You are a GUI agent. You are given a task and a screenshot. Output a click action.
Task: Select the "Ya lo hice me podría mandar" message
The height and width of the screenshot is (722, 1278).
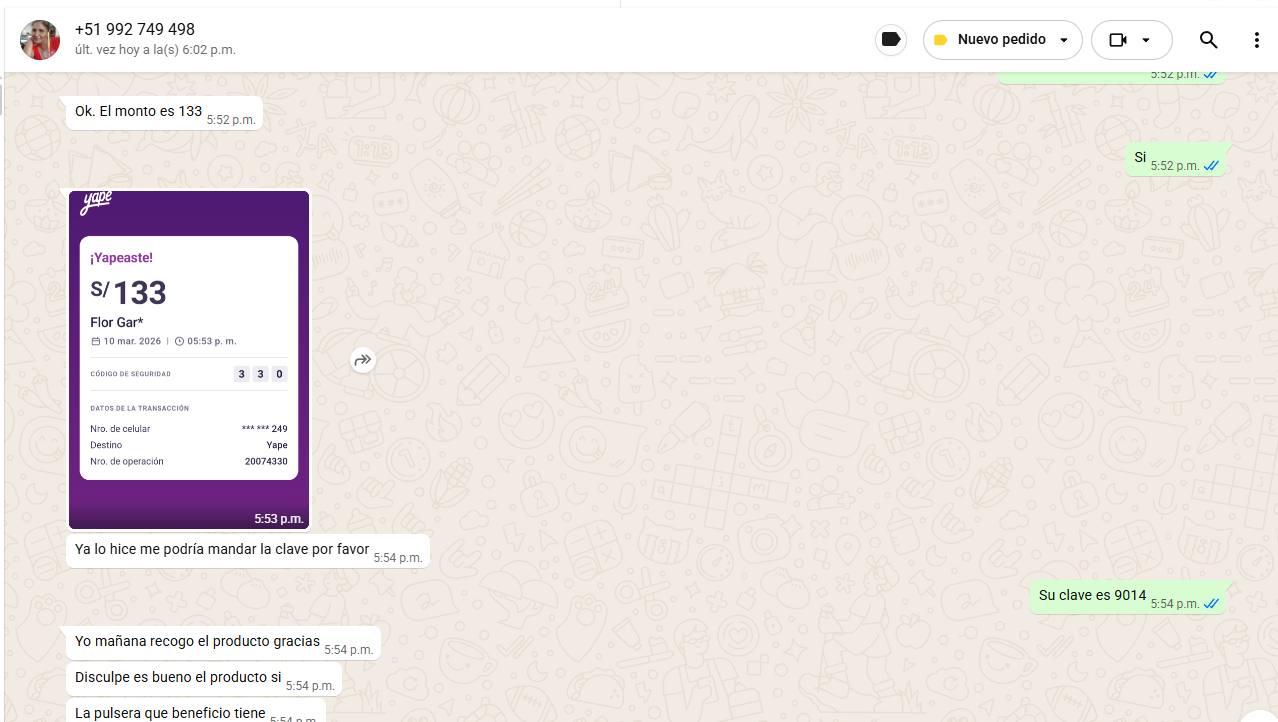click(222, 550)
